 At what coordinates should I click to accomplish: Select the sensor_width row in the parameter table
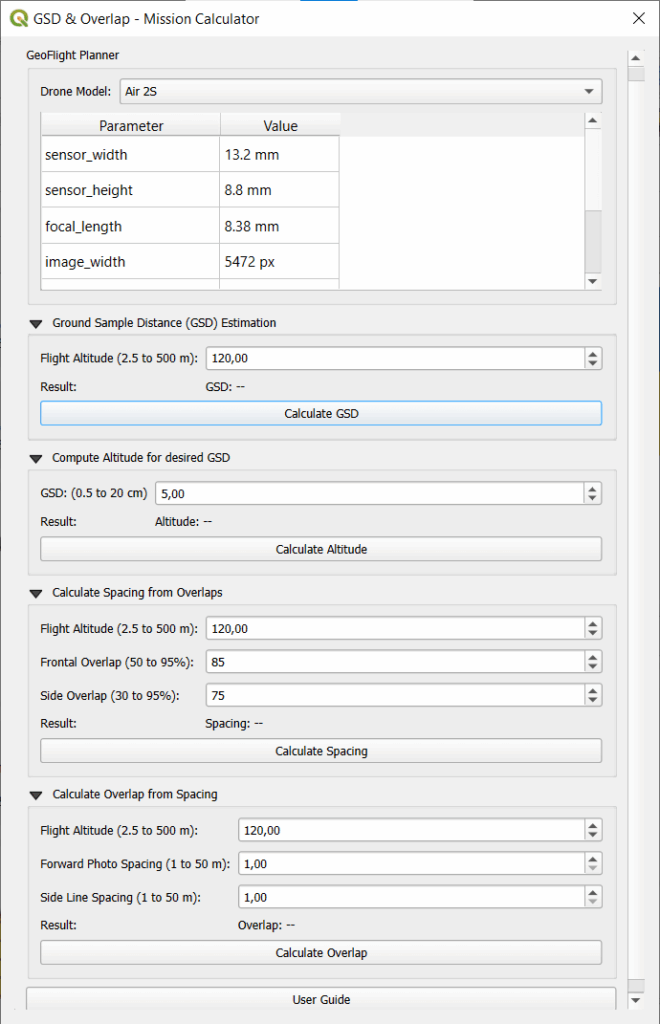(x=129, y=155)
